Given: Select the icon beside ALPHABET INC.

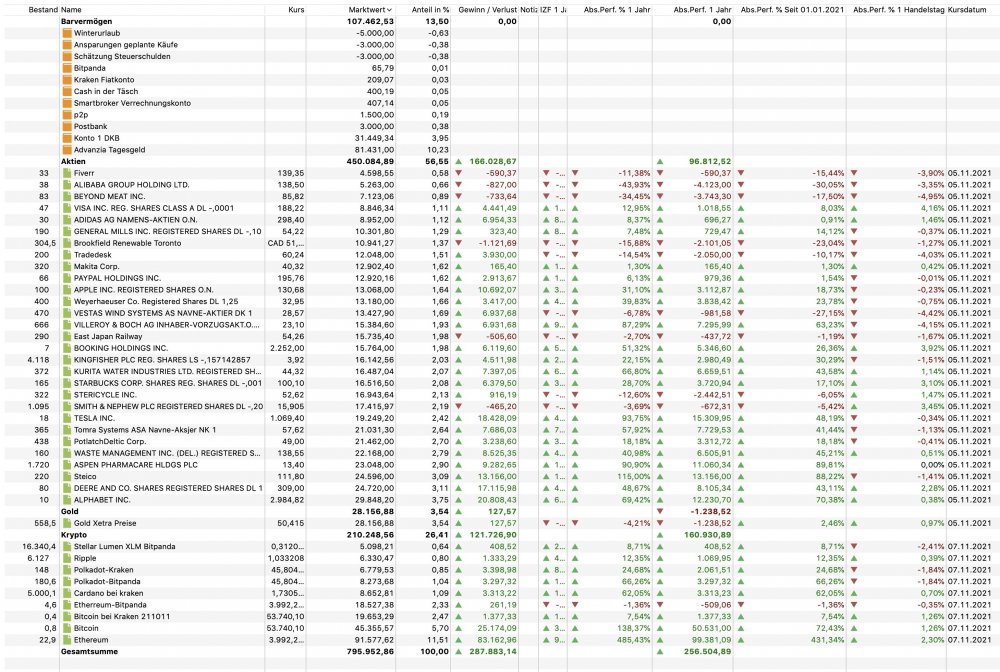Looking at the screenshot, I should point(67,500).
